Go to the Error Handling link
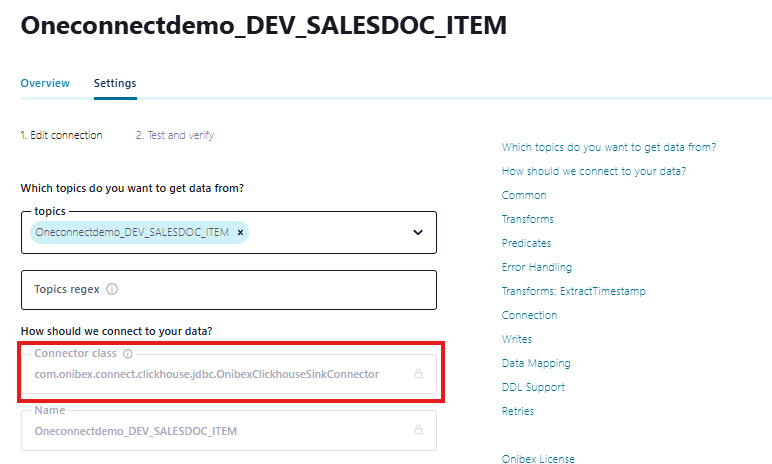Viewport: 772px width, 464px height. pos(537,267)
